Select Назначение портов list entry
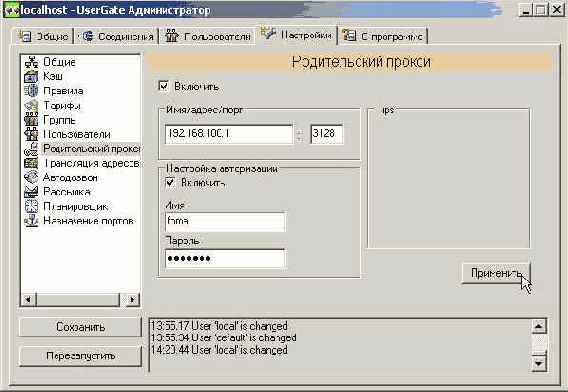 (x=89, y=221)
